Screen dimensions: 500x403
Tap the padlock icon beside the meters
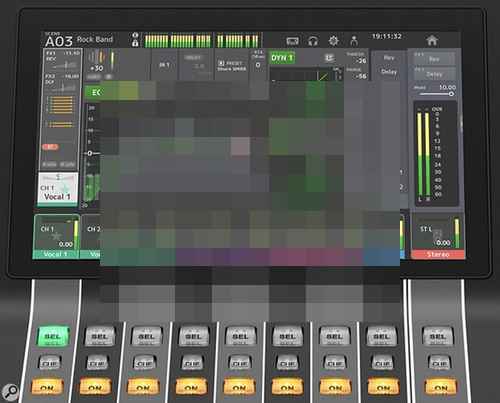coord(135,43)
